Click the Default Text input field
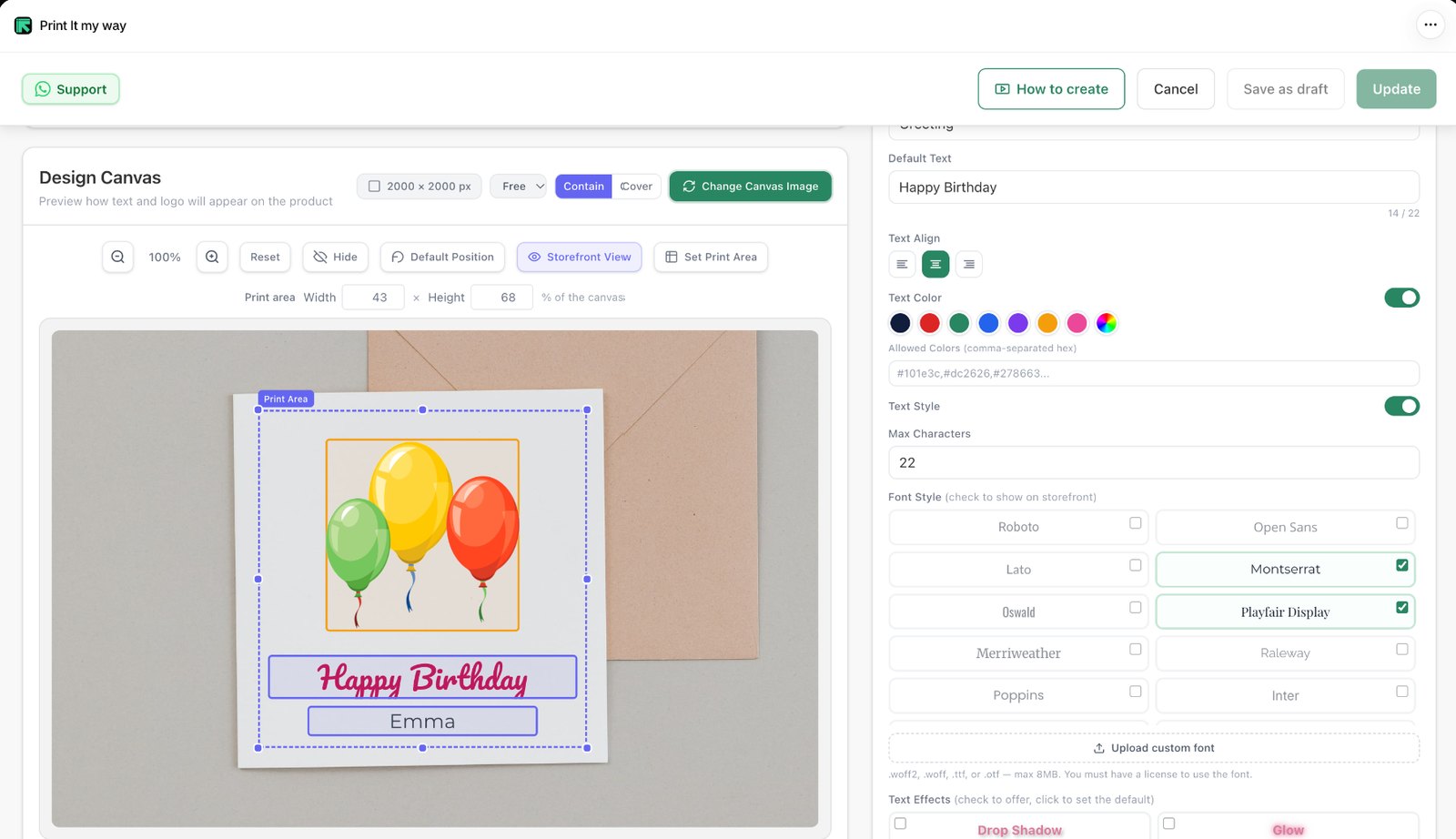Image resolution: width=1456 pixels, height=839 pixels. pos(1154,187)
